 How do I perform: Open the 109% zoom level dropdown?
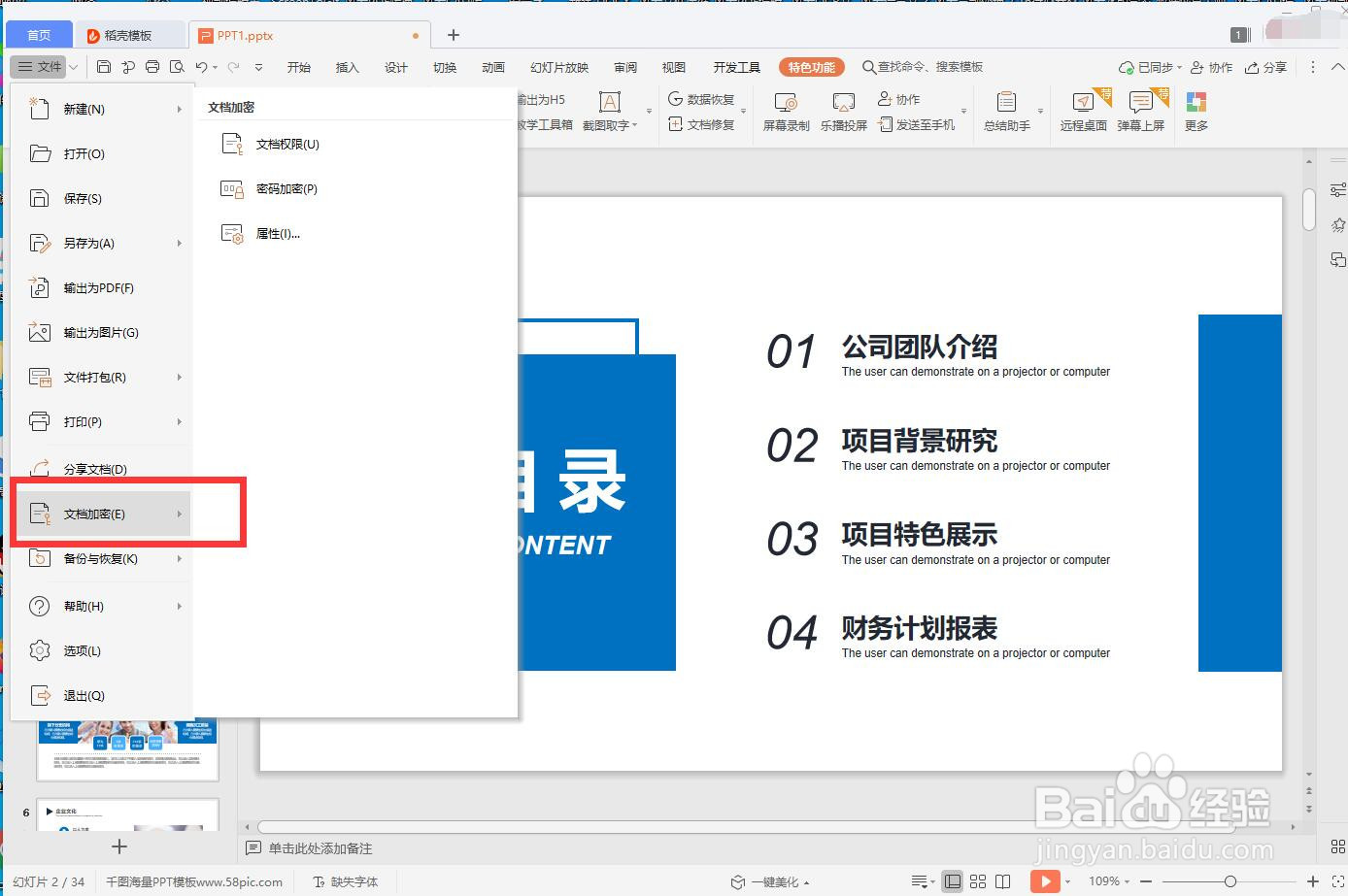(x=1109, y=881)
